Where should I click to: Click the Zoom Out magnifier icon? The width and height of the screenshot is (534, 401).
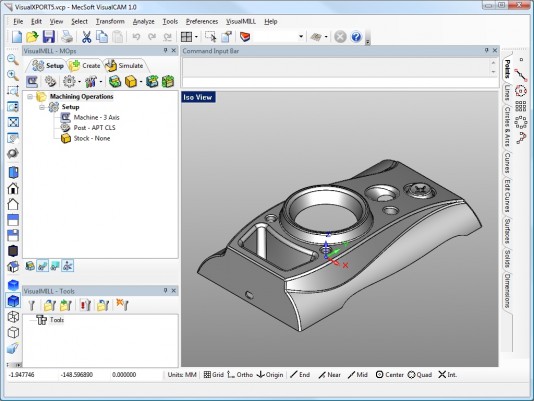tap(13, 60)
